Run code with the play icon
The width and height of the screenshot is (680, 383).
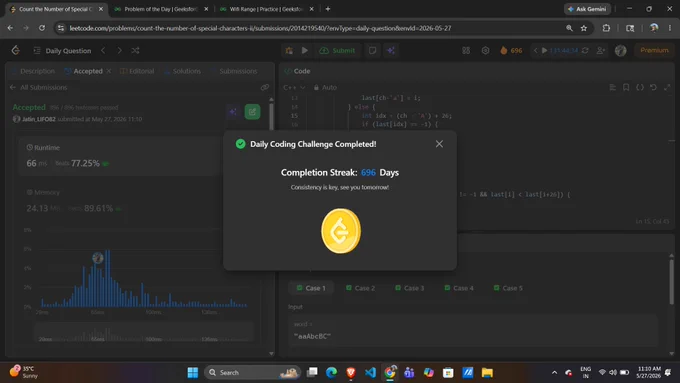[x=305, y=51]
